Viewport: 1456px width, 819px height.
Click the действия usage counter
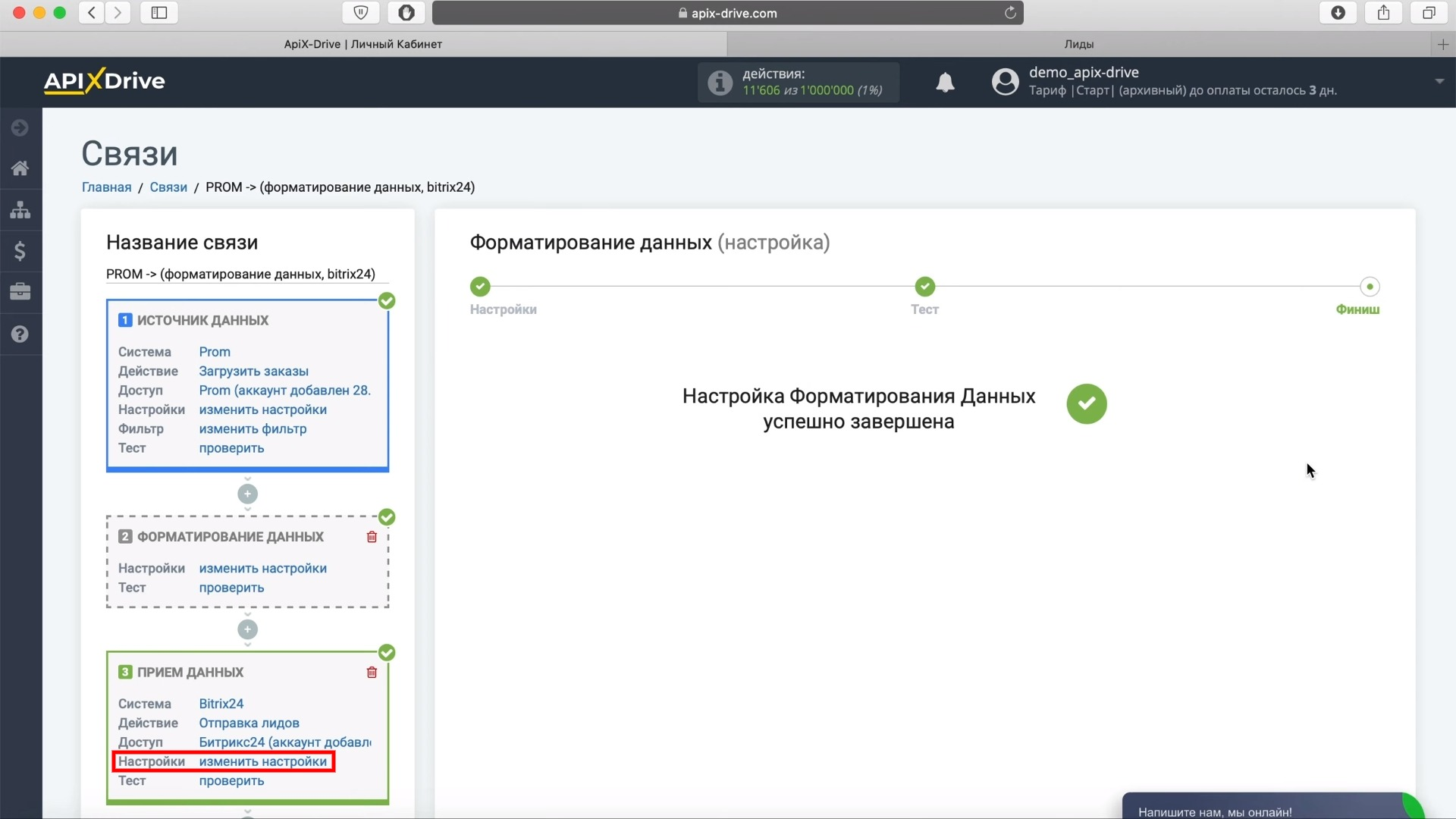coord(799,82)
